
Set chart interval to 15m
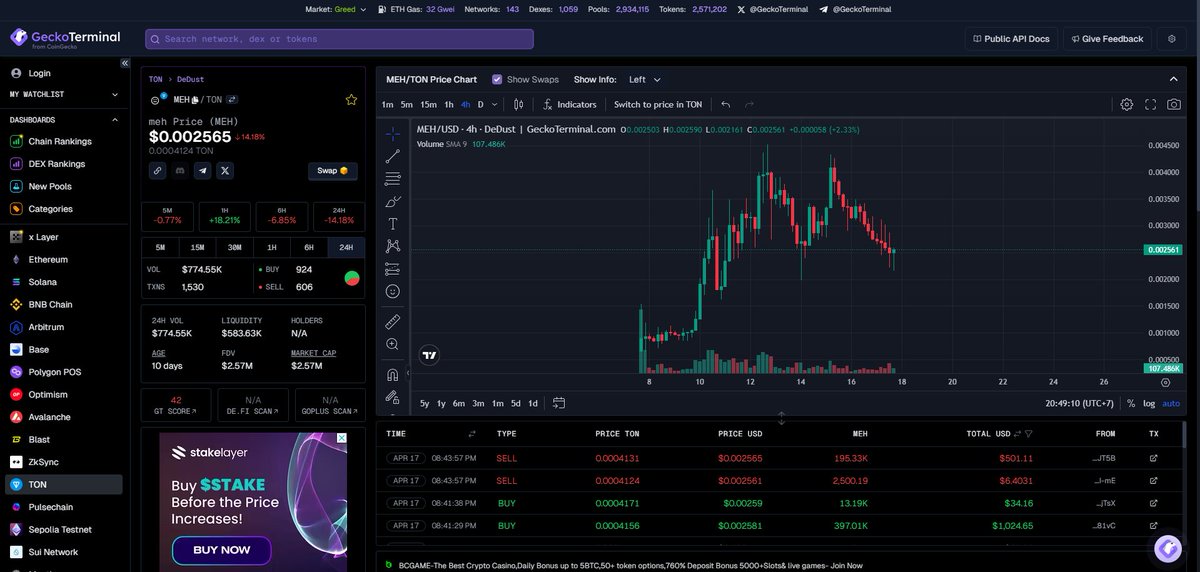coord(428,104)
